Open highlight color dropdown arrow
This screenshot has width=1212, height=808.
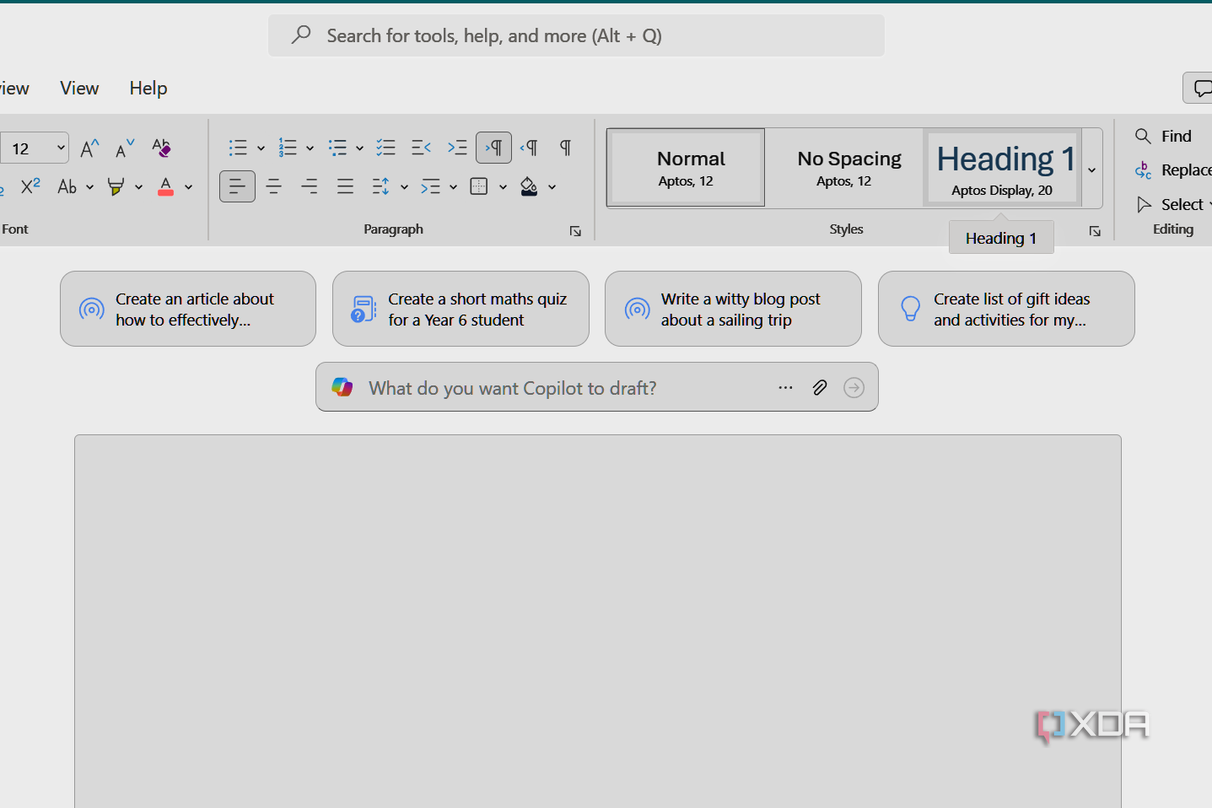[x=139, y=187]
